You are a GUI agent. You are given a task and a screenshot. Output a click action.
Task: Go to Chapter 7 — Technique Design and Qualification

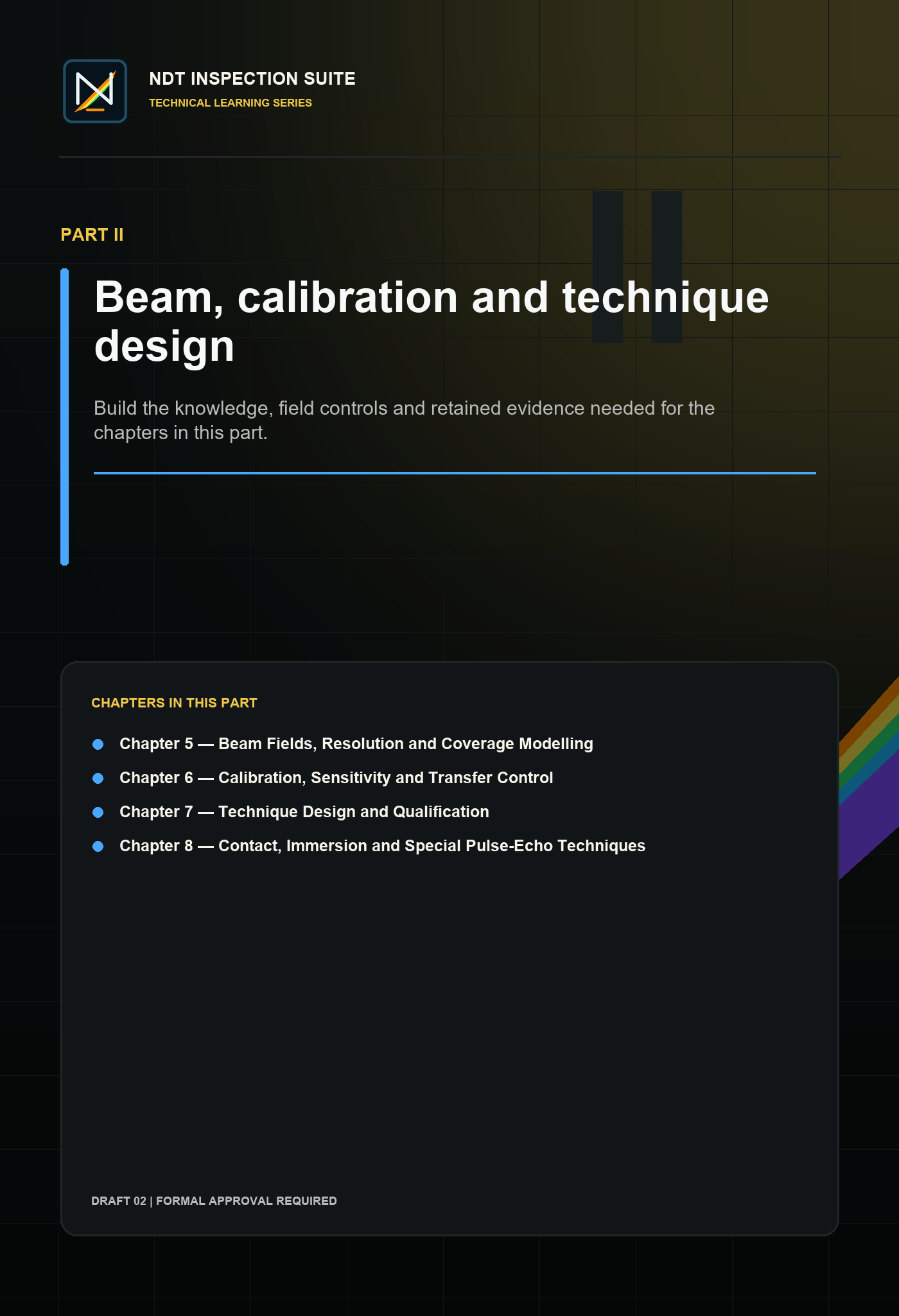304,812
